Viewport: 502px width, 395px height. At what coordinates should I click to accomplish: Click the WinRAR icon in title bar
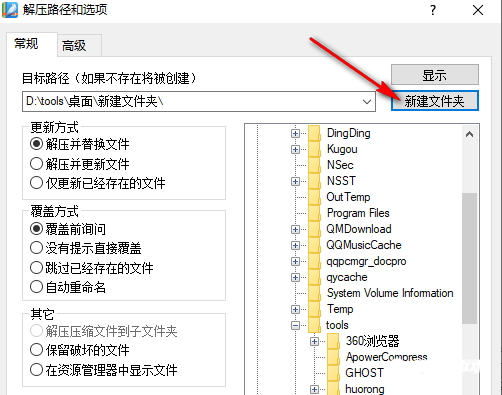(x=10, y=9)
